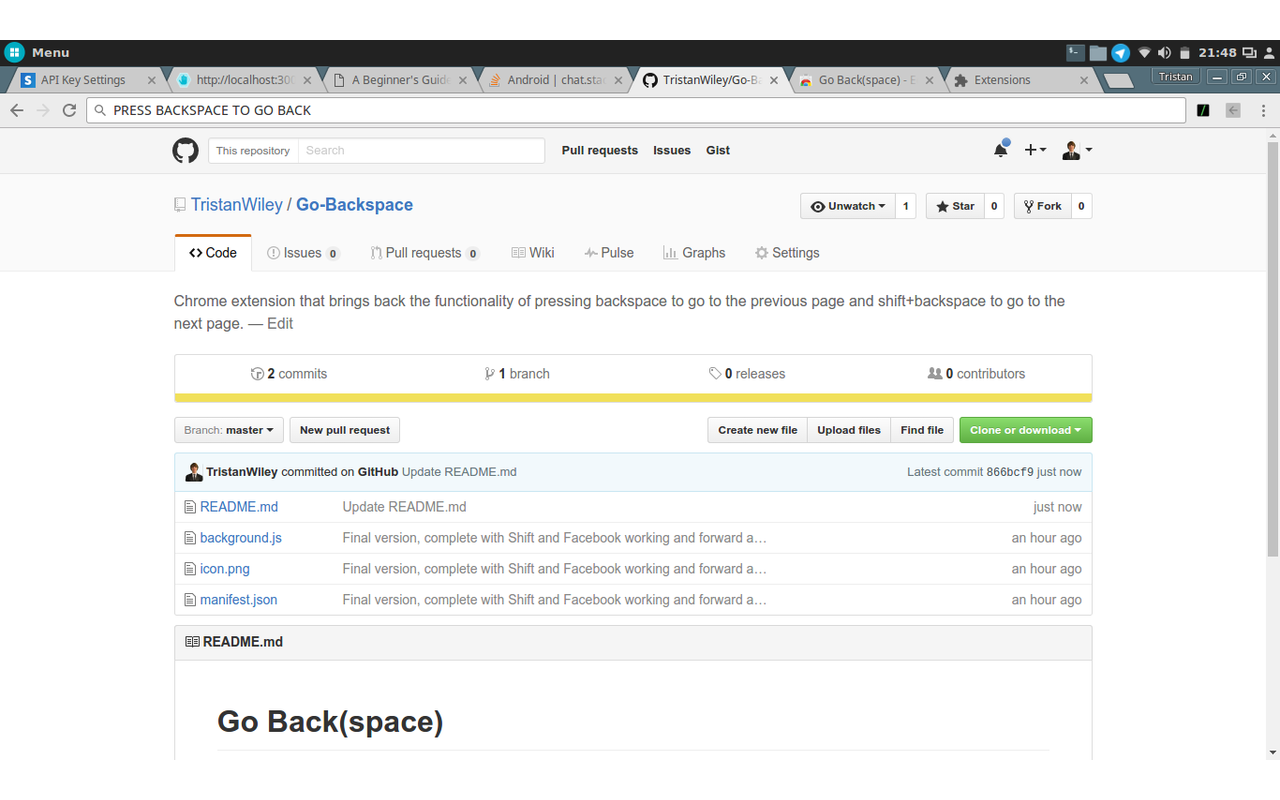Open Branch: master selector

coord(229,430)
